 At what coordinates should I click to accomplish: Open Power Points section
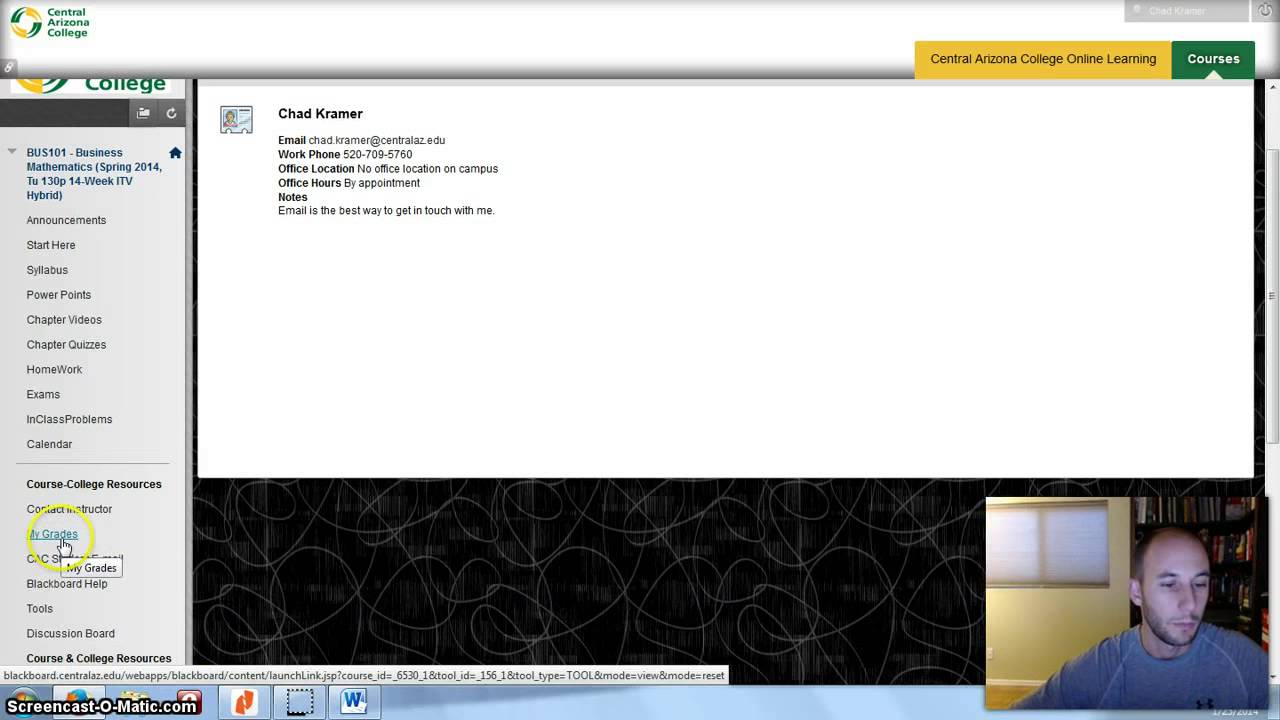59,295
